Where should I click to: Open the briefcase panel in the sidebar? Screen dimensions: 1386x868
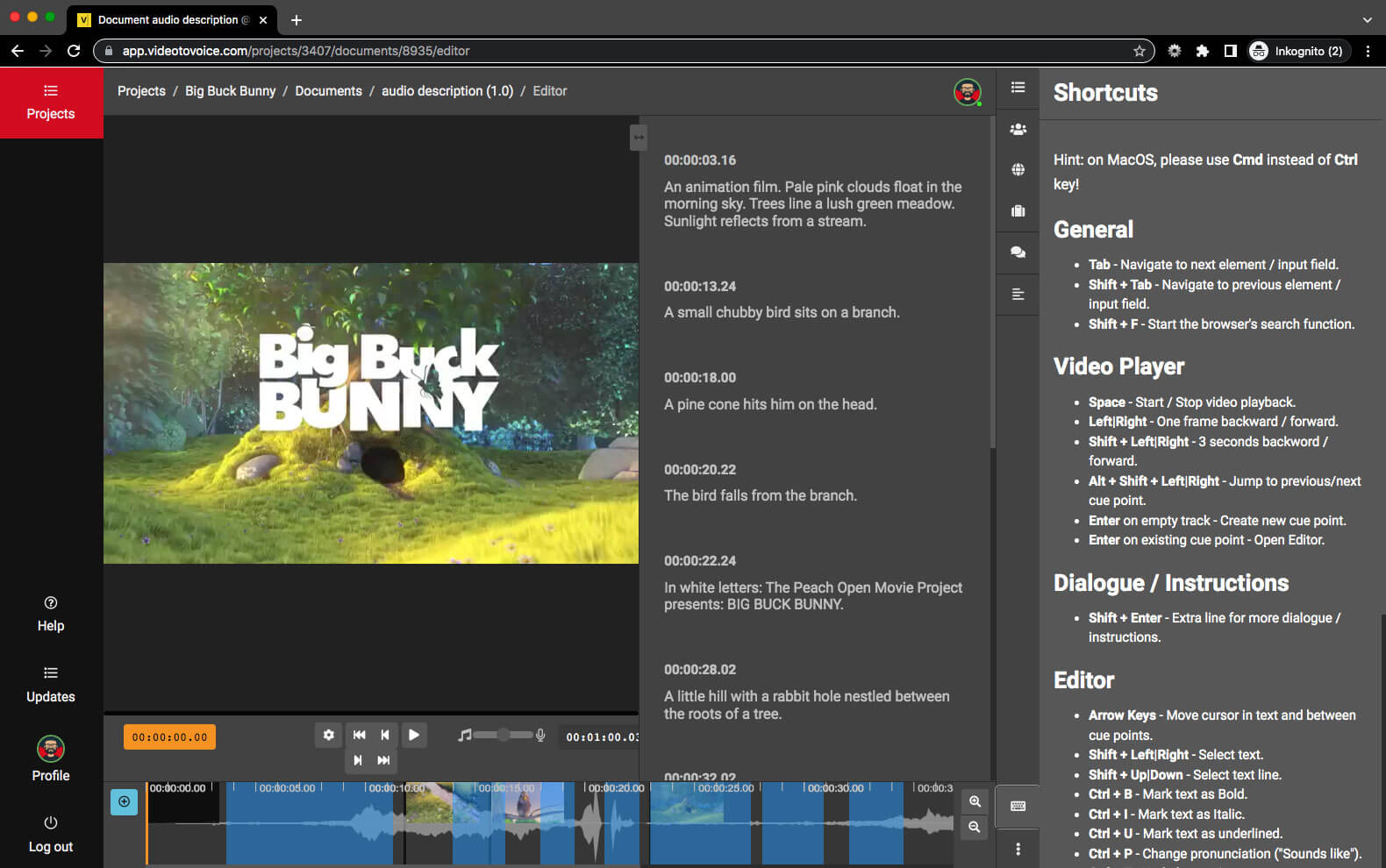coord(1018,211)
